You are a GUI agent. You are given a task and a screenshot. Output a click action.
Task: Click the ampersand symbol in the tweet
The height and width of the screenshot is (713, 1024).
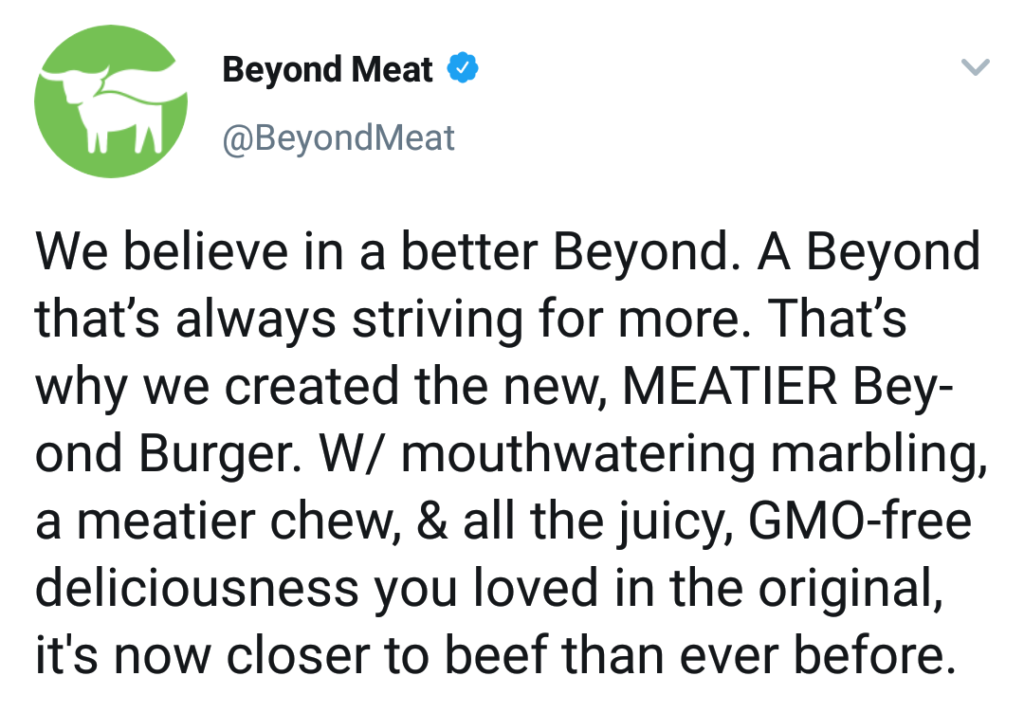point(432,521)
